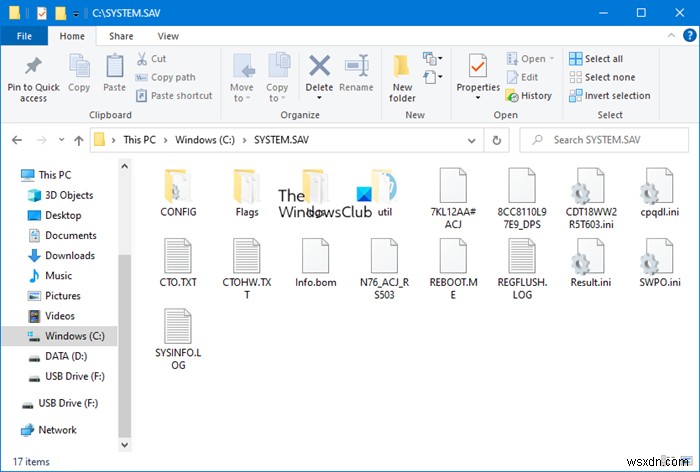
Task: Go Back using the navigation arrow
Action: (17, 140)
